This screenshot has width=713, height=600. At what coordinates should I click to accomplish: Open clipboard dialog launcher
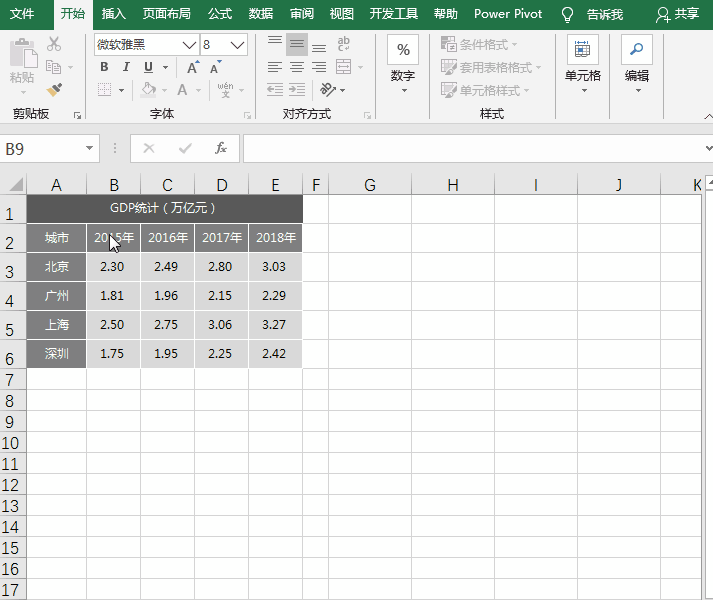tap(77, 116)
